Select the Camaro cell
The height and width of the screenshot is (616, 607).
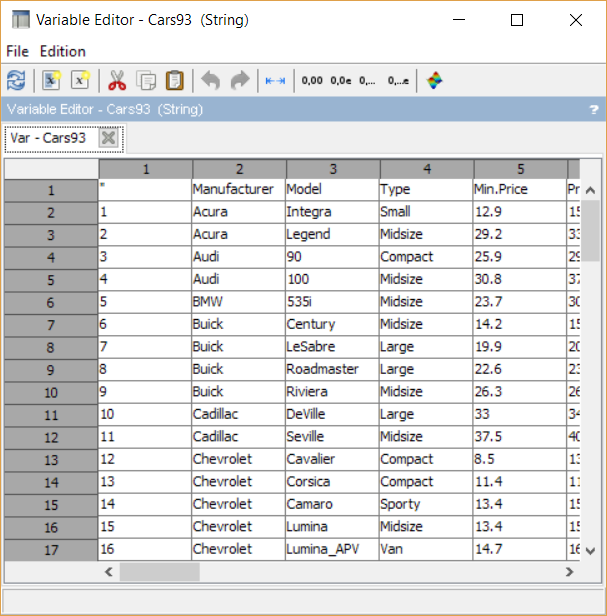332,504
